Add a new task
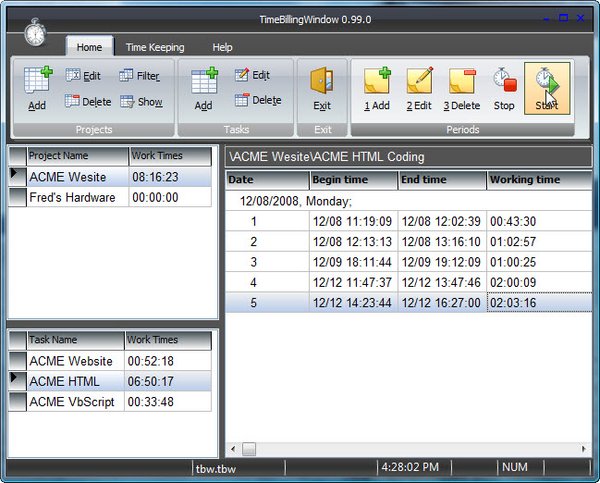This screenshot has height=483, width=600. (204, 88)
